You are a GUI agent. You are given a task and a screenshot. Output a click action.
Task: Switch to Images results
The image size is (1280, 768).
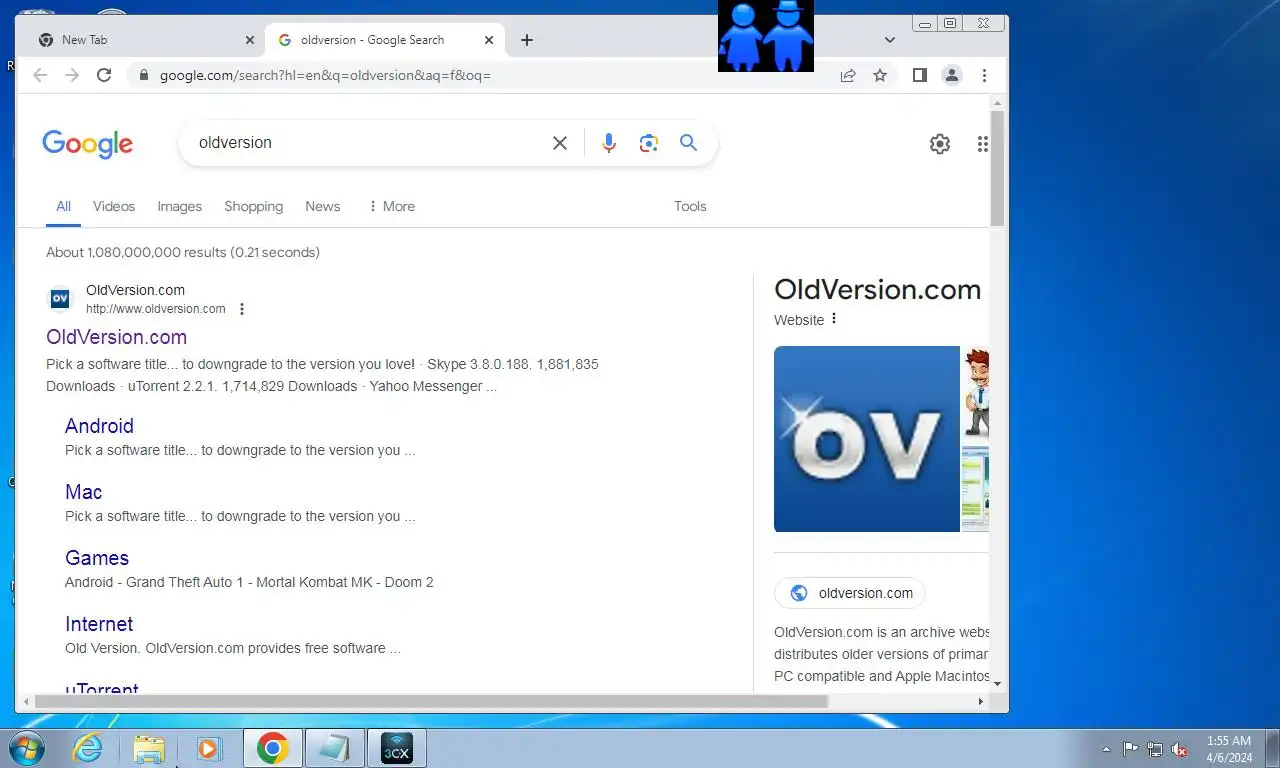point(180,206)
